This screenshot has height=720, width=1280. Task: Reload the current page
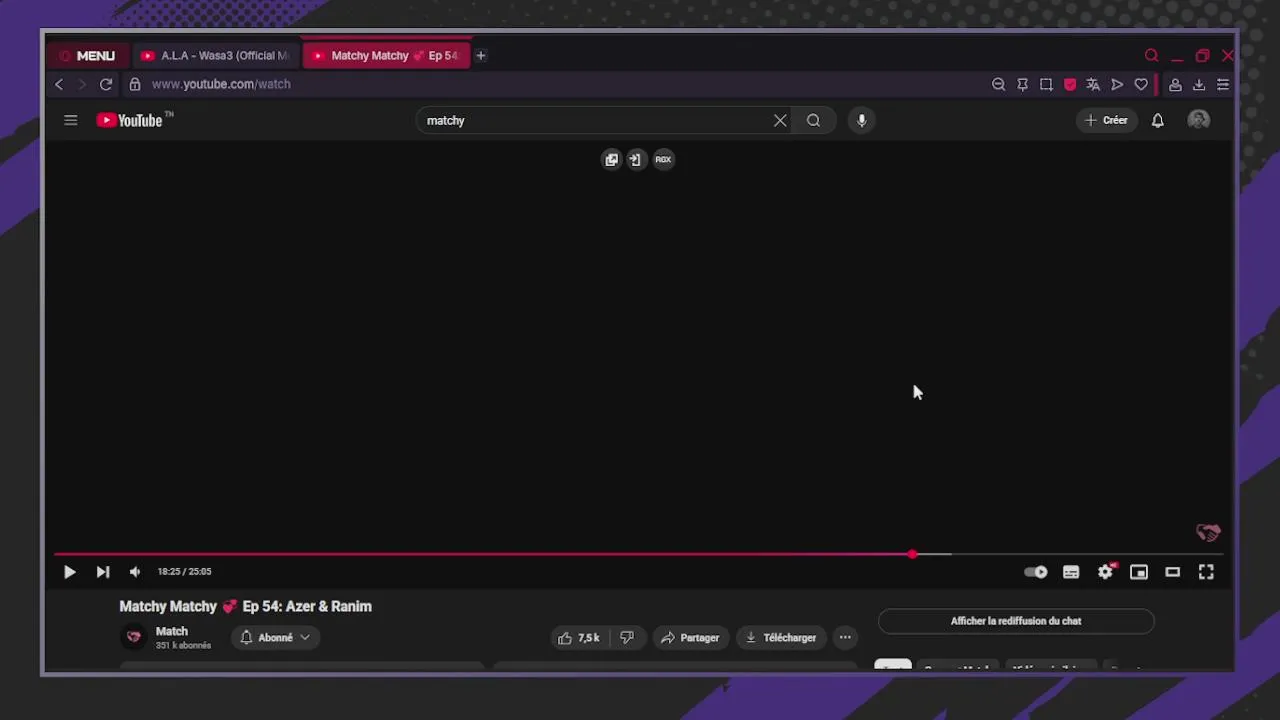pos(106,85)
